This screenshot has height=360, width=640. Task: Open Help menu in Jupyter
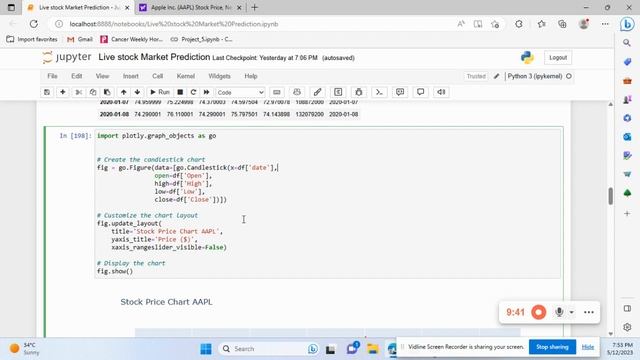coord(251,76)
